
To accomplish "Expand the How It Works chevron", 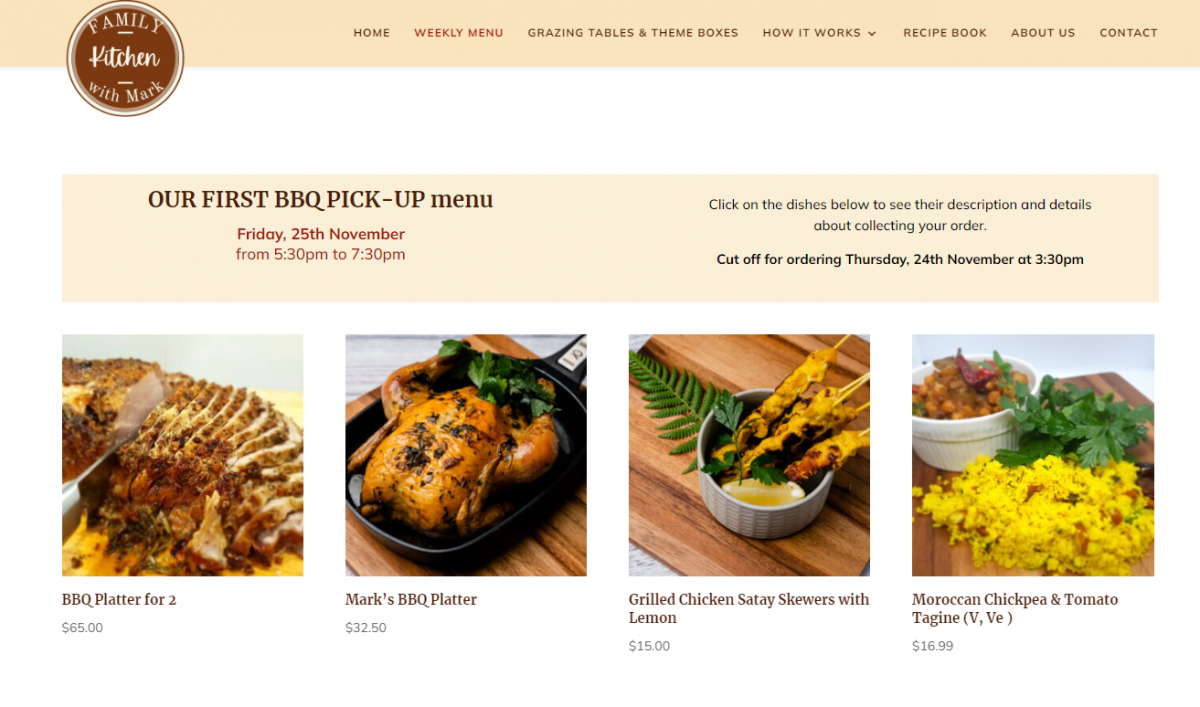I will tap(872, 33).
